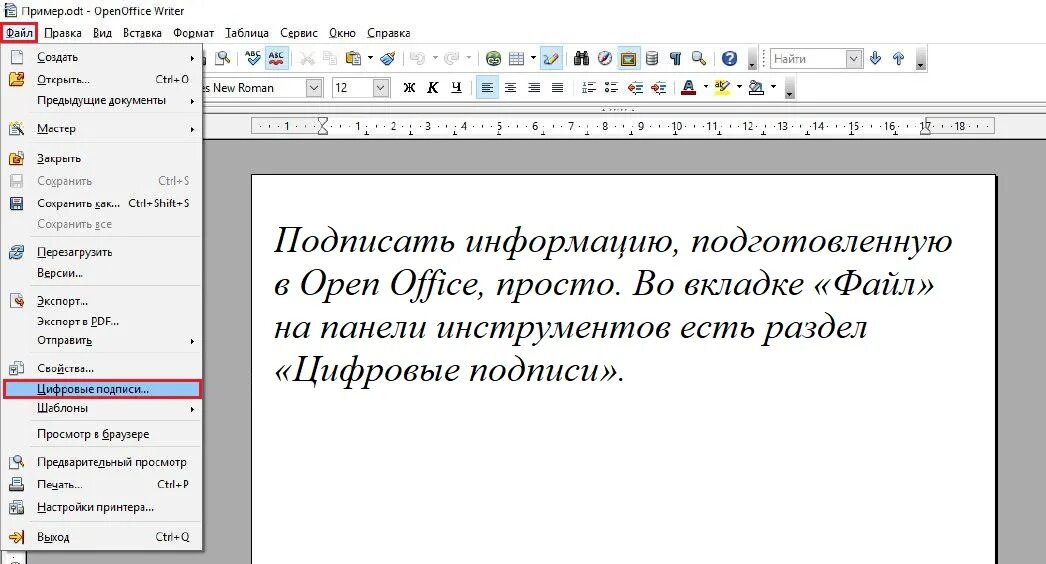Click the font size field showing 12
This screenshot has width=1046, height=564.
(353, 87)
